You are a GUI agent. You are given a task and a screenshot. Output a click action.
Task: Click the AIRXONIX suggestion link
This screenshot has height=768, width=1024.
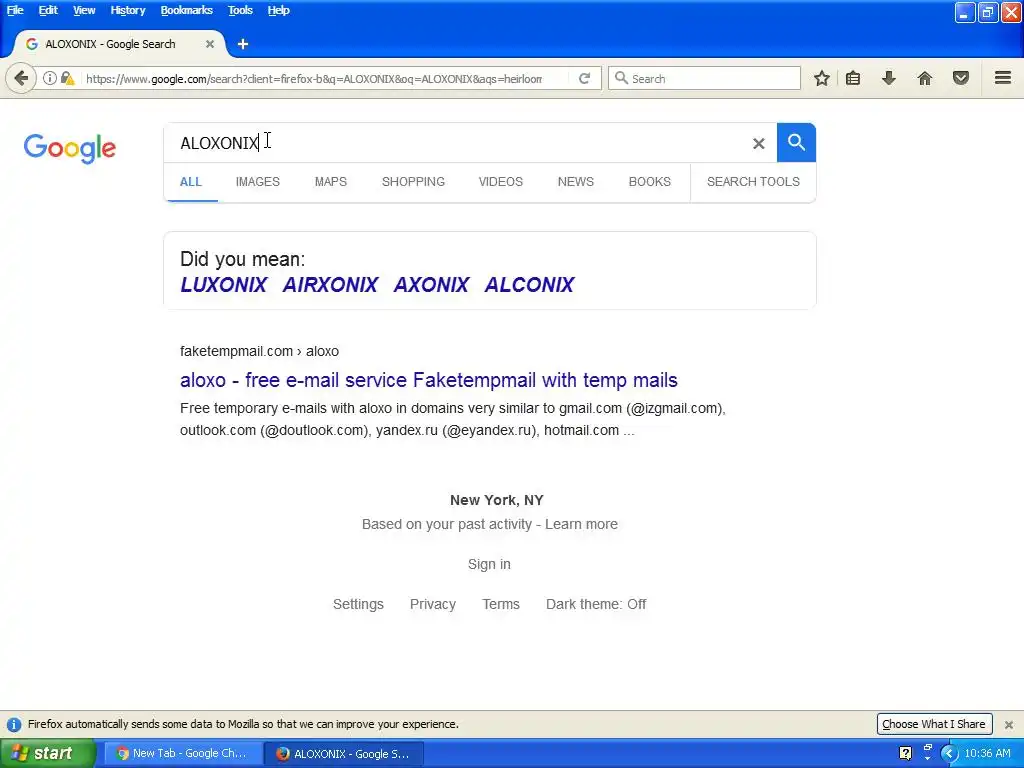330,285
